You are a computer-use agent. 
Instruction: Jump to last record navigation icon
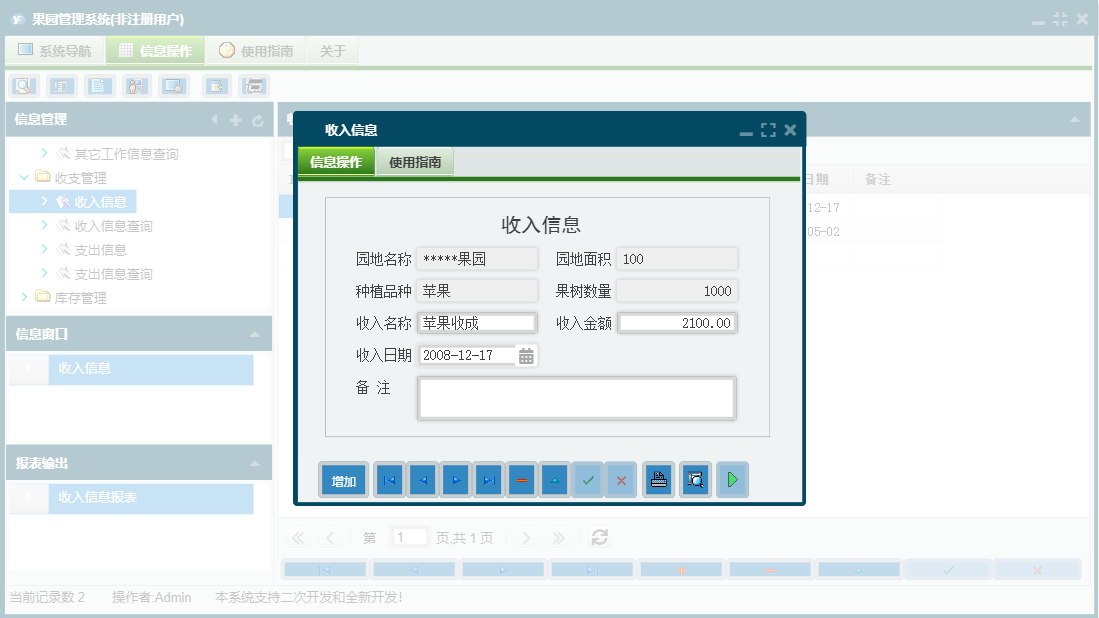(488, 480)
